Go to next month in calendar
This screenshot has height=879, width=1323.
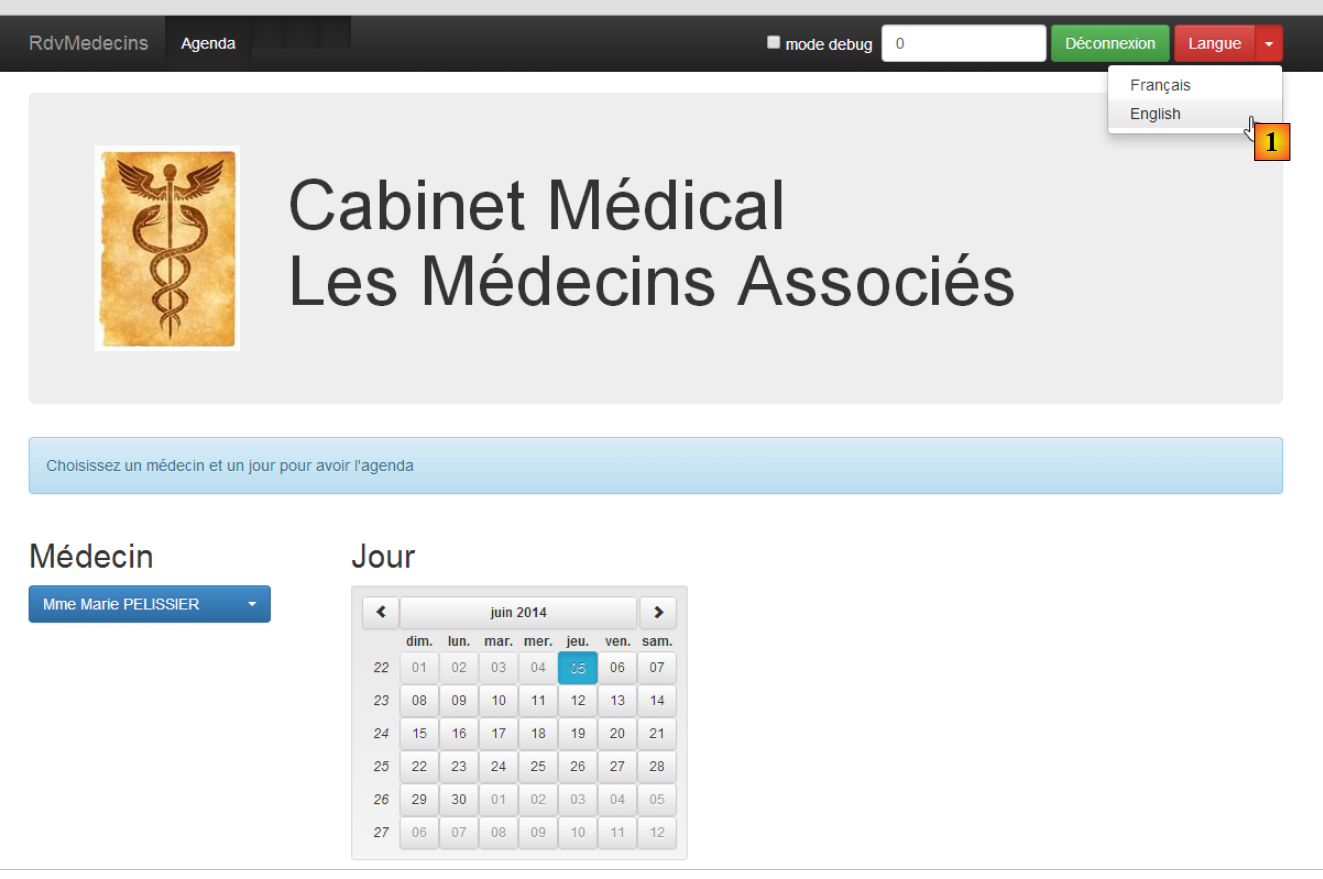tap(658, 613)
